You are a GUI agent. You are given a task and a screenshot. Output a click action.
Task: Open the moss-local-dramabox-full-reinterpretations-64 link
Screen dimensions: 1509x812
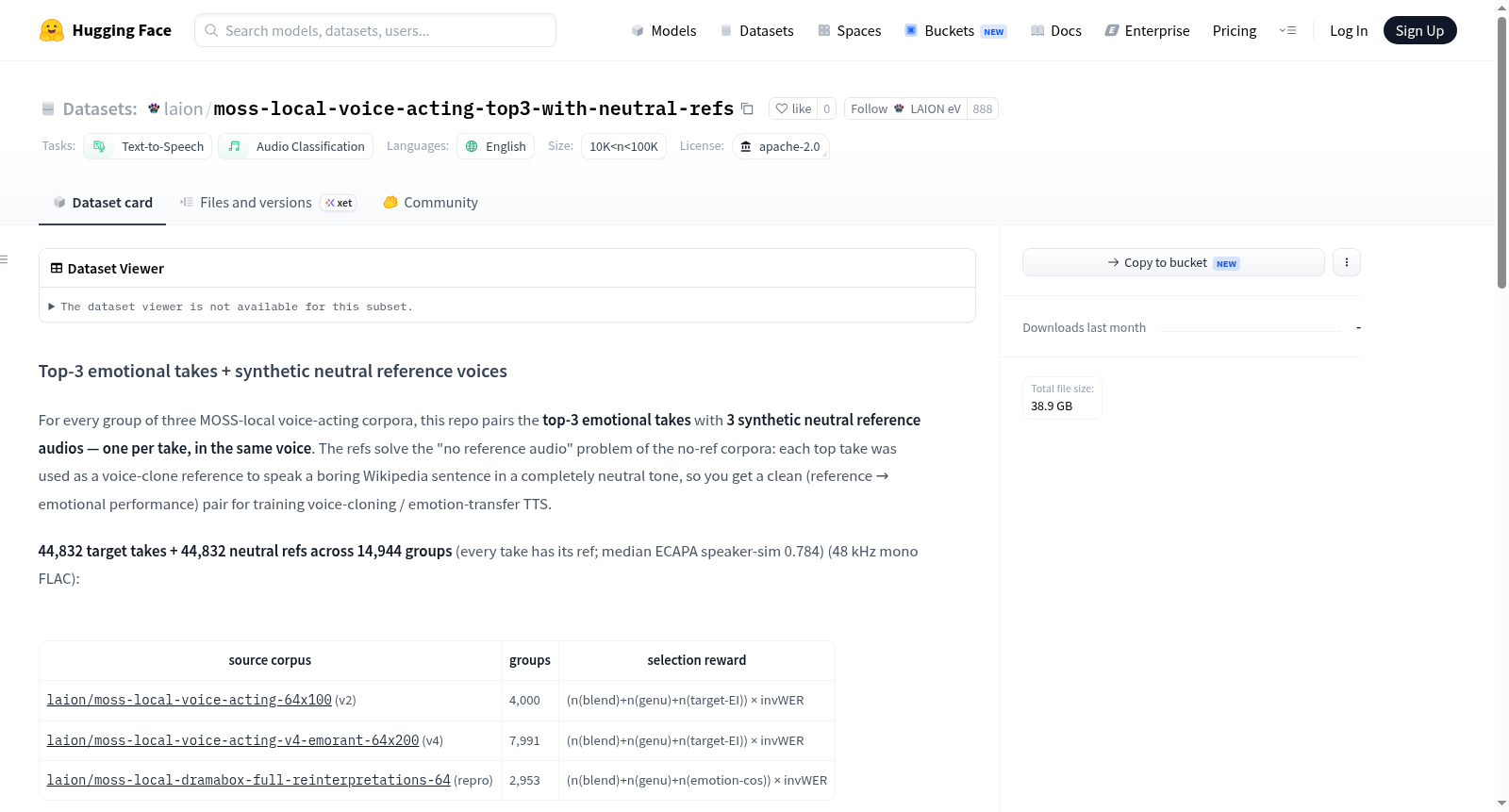coord(249,780)
